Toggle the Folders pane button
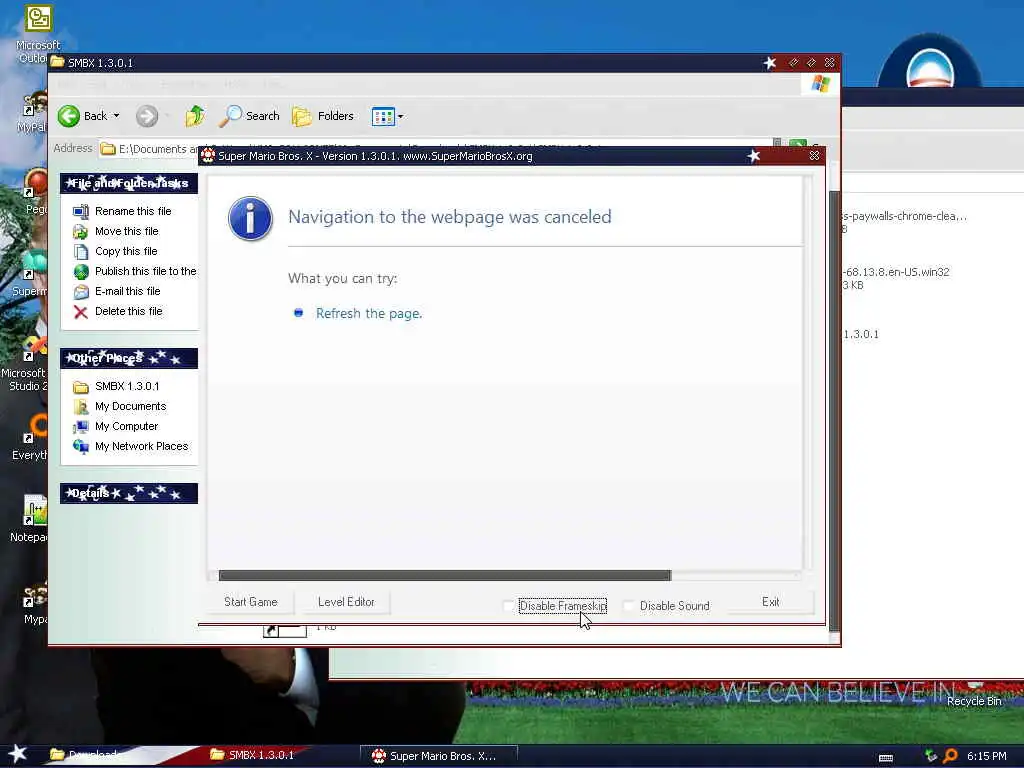This screenshot has height=768, width=1024. tap(323, 116)
